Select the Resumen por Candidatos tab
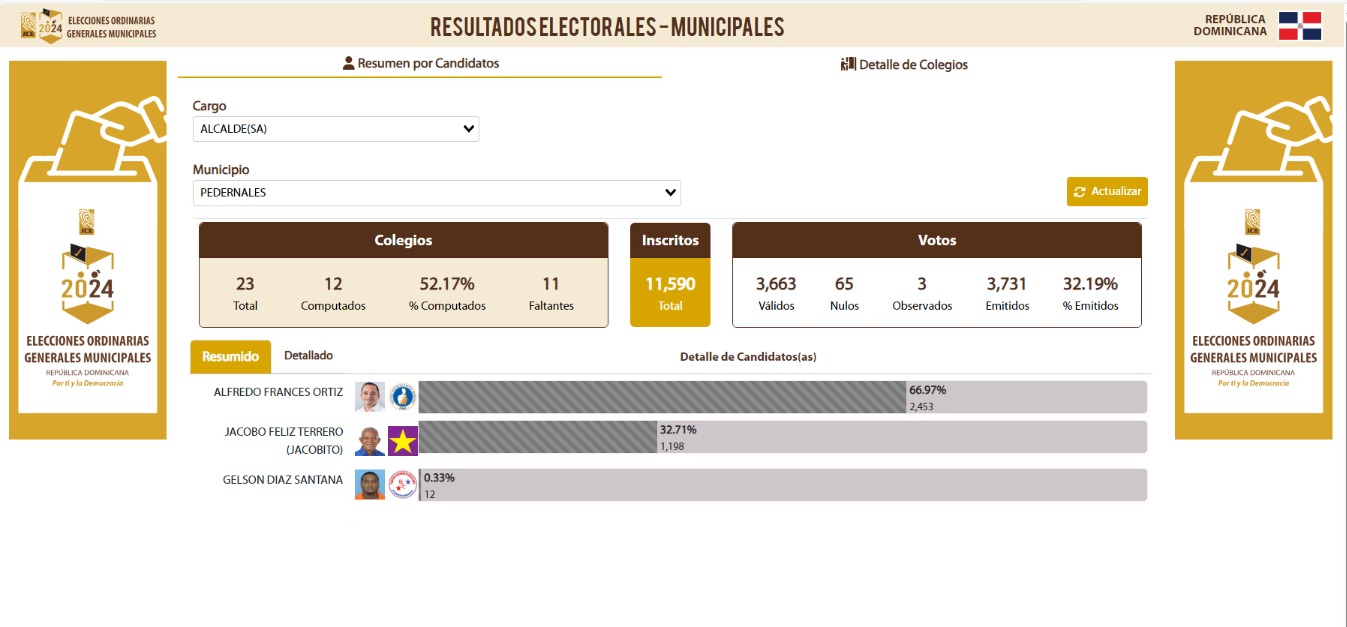The height and width of the screenshot is (627, 1347). tap(420, 63)
